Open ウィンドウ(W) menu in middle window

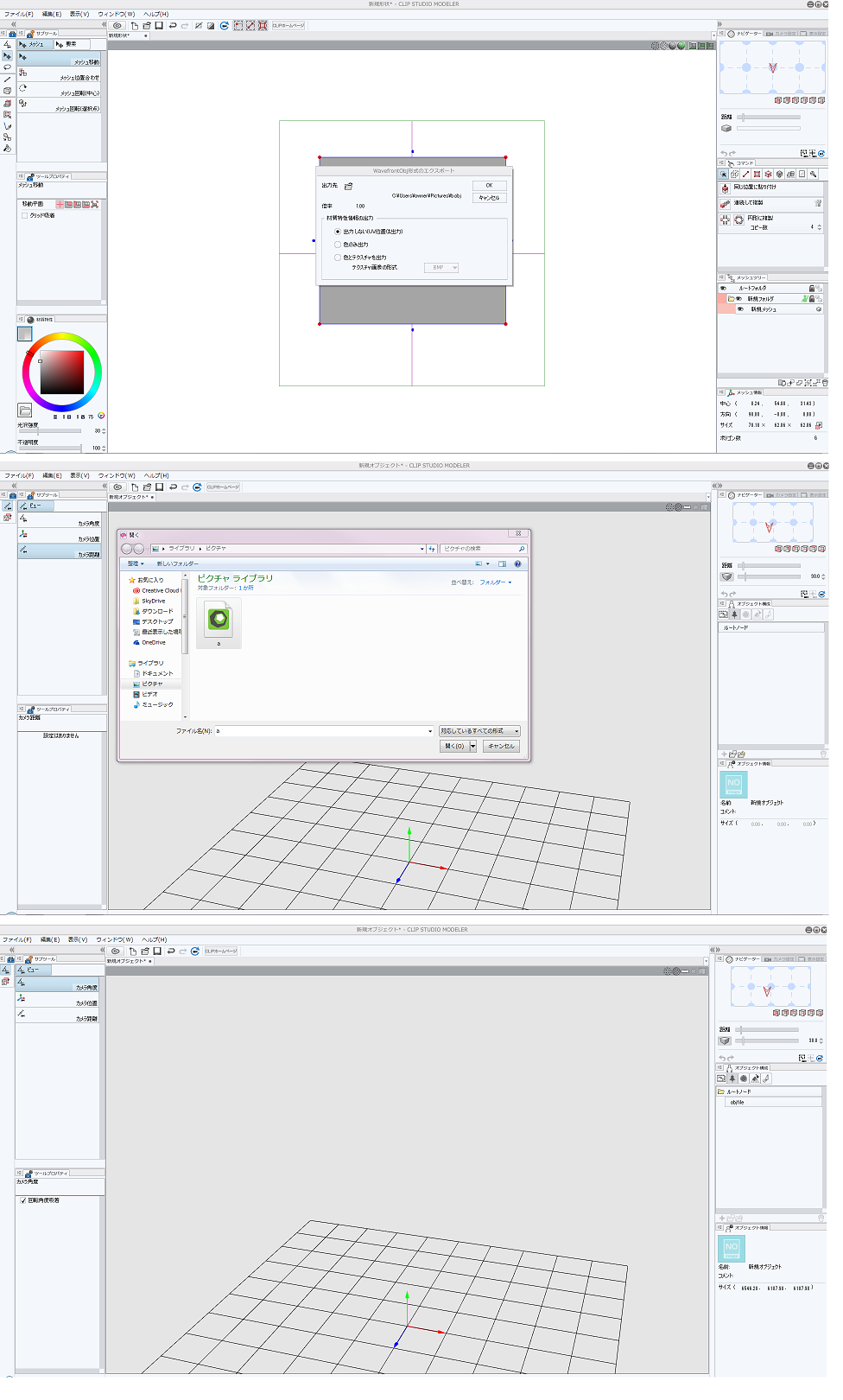click(x=117, y=475)
